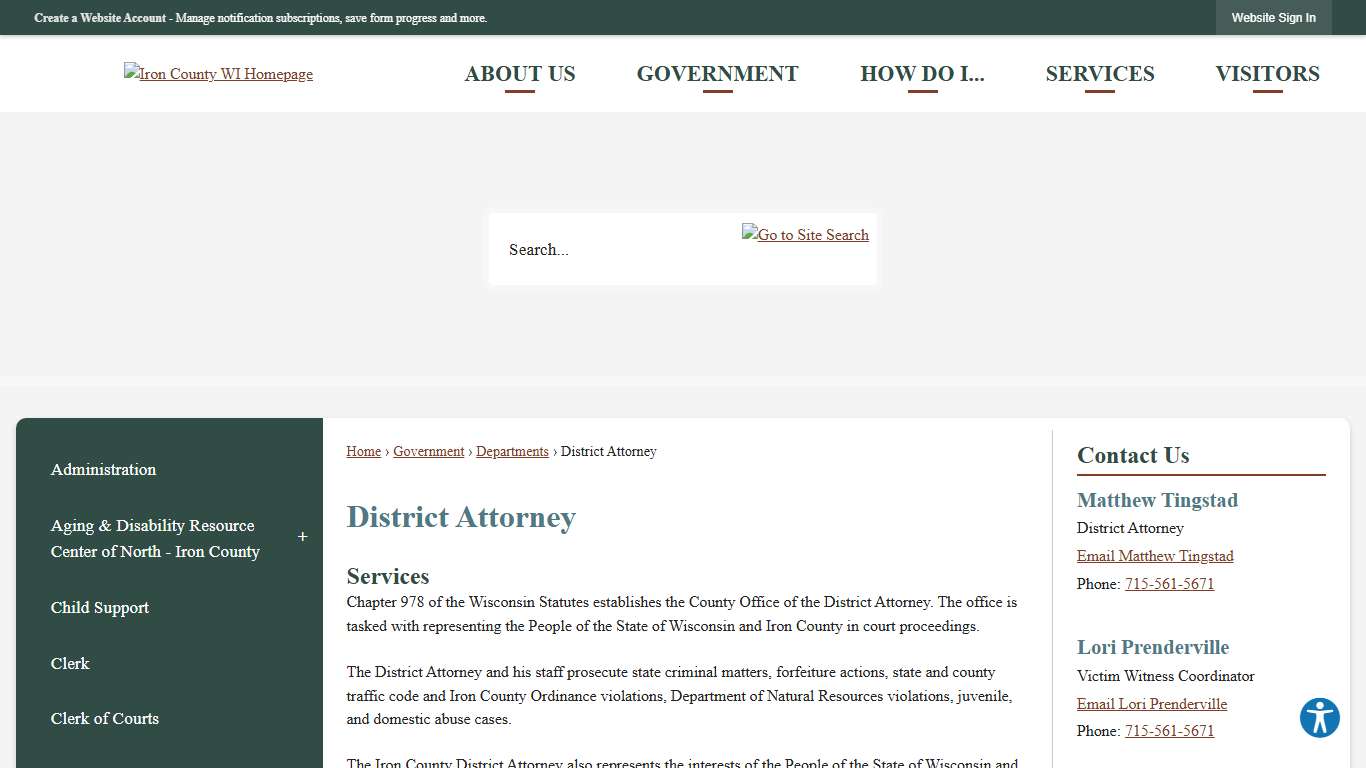
Task: Click the Iron County WI Homepage logo
Action: [218, 73]
